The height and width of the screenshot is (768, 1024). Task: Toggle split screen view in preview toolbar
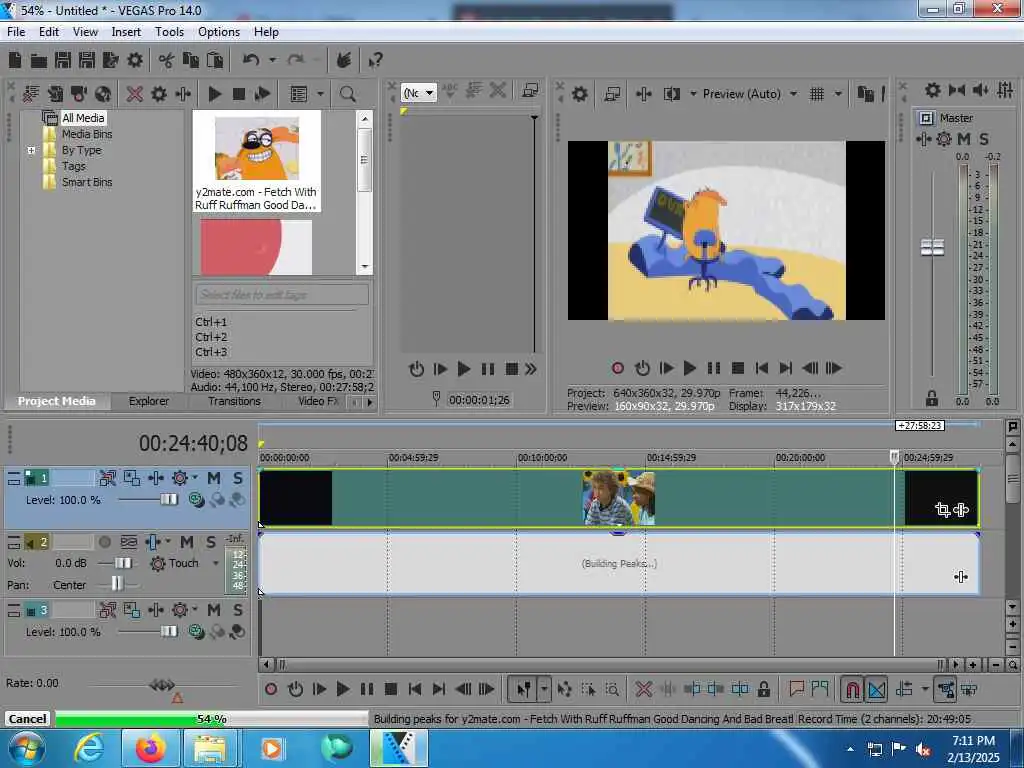click(x=672, y=94)
